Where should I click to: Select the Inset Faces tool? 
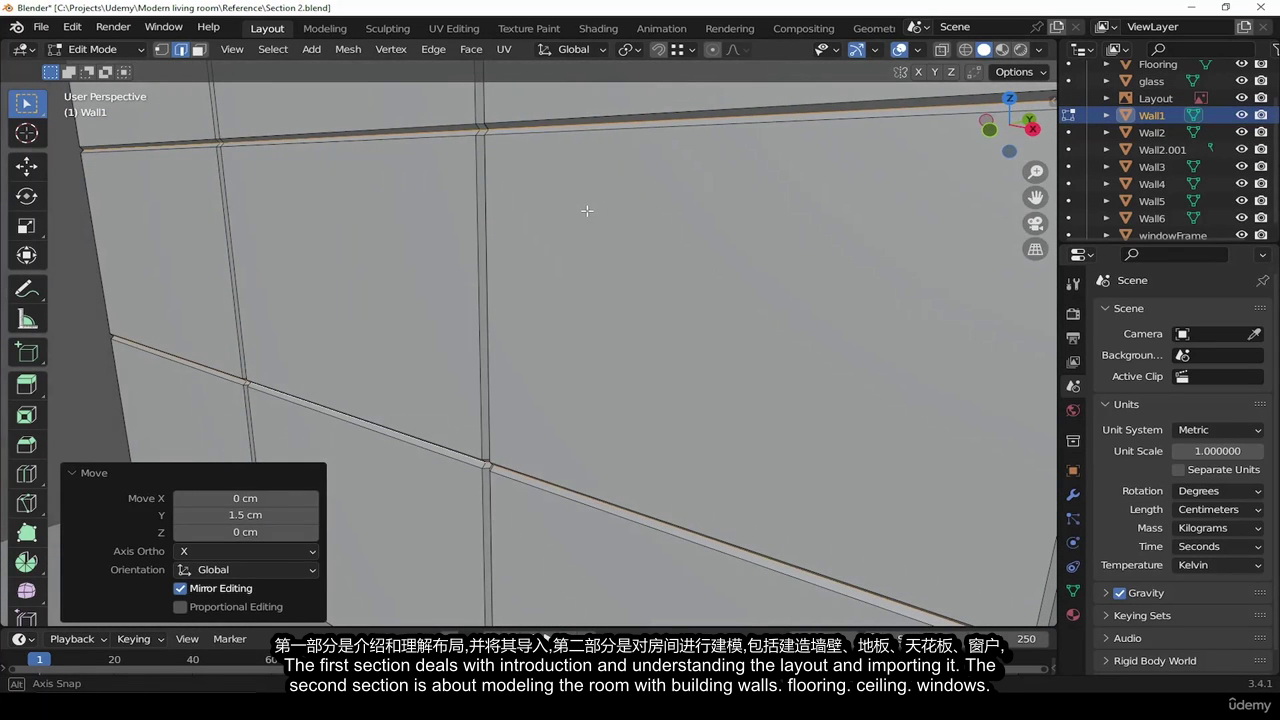click(x=27, y=414)
